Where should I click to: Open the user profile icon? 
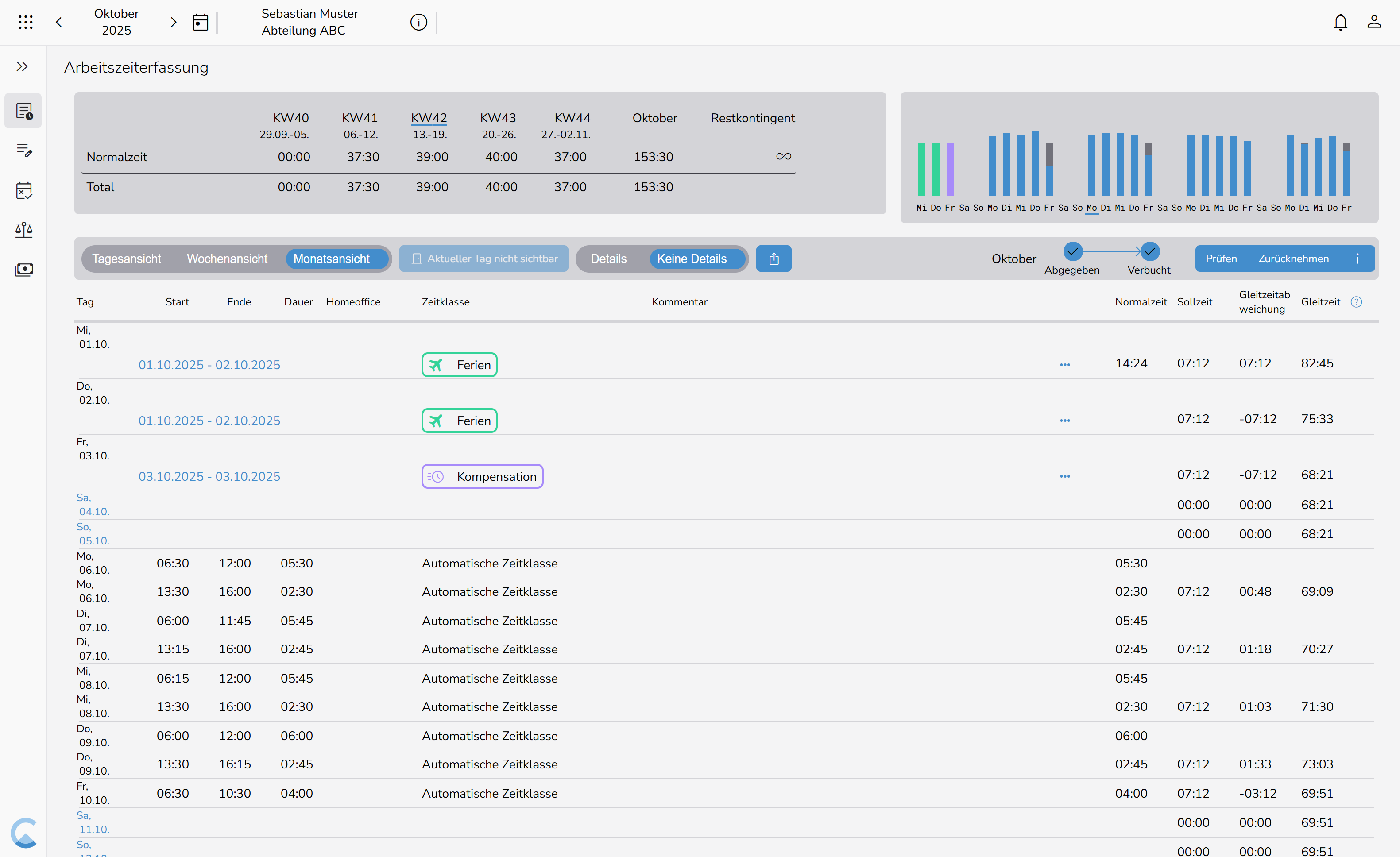click(1374, 22)
